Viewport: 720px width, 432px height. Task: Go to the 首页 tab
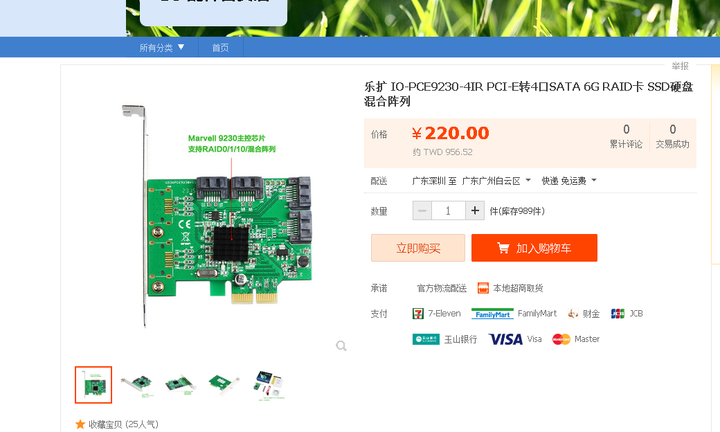(x=220, y=47)
